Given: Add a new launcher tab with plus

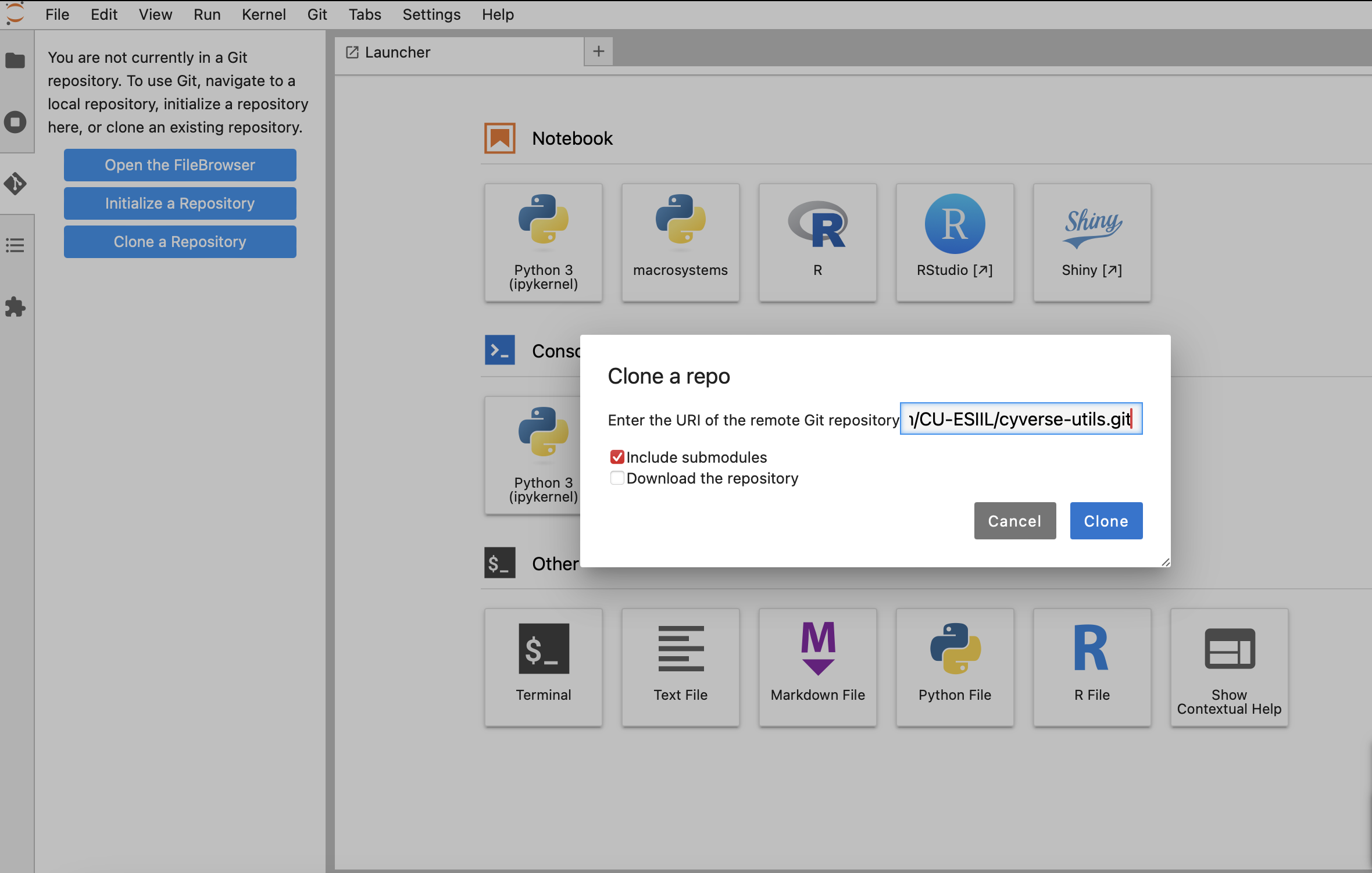Looking at the screenshot, I should pyautogui.click(x=598, y=52).
